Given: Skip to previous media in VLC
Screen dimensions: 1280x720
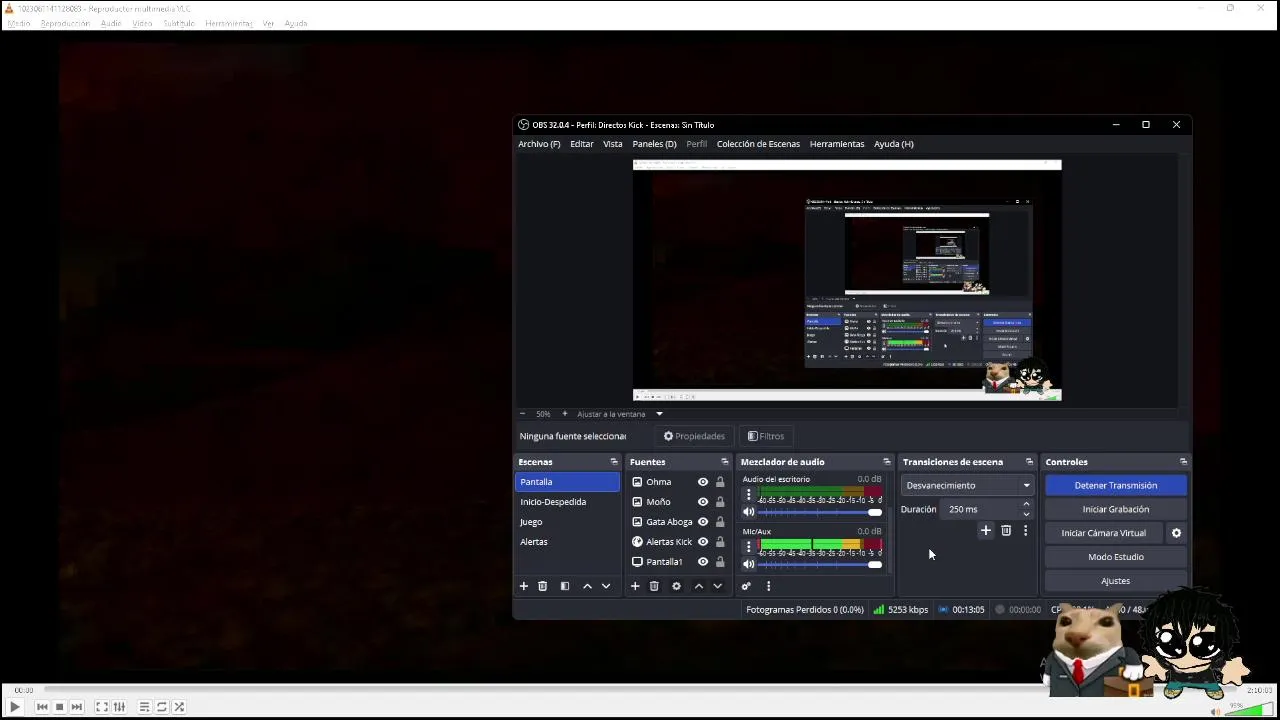Looking at the screenshot, I should 42,707.
